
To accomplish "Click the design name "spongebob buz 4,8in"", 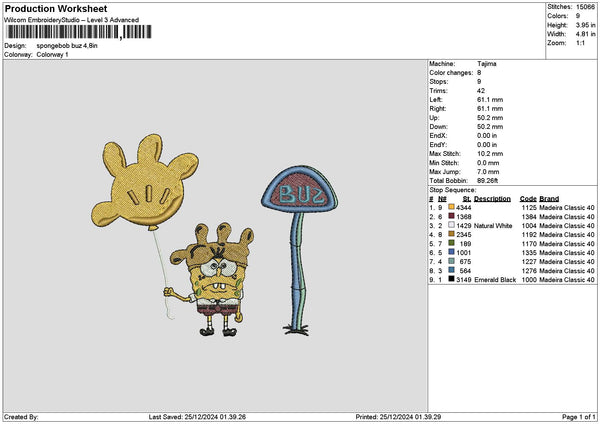I will (x=67, y=46).
